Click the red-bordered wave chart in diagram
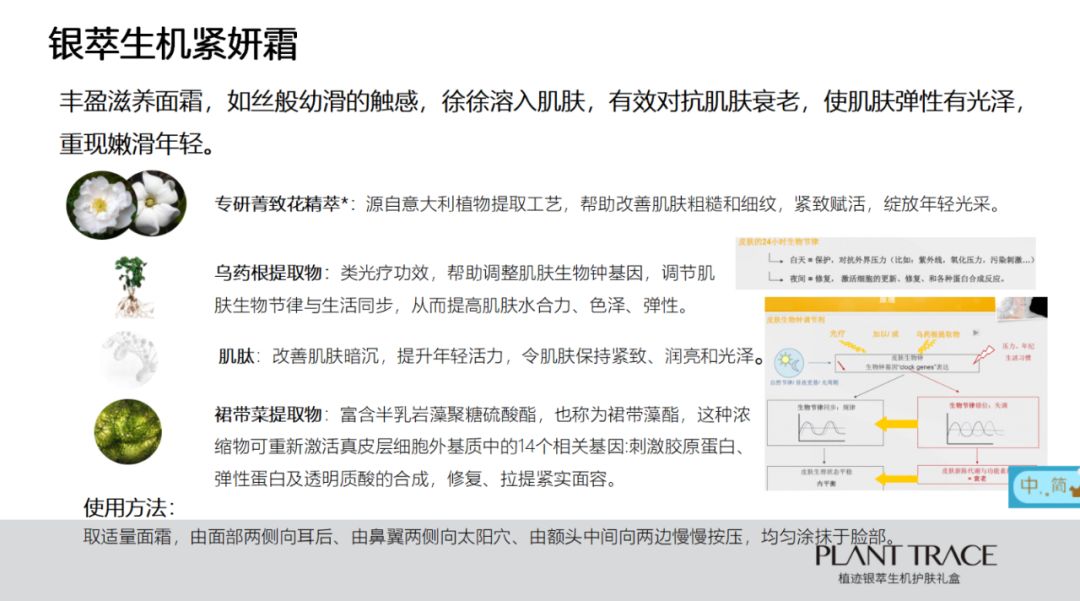The height and width of the screenshot is (601, 1080). coord(977,422)
